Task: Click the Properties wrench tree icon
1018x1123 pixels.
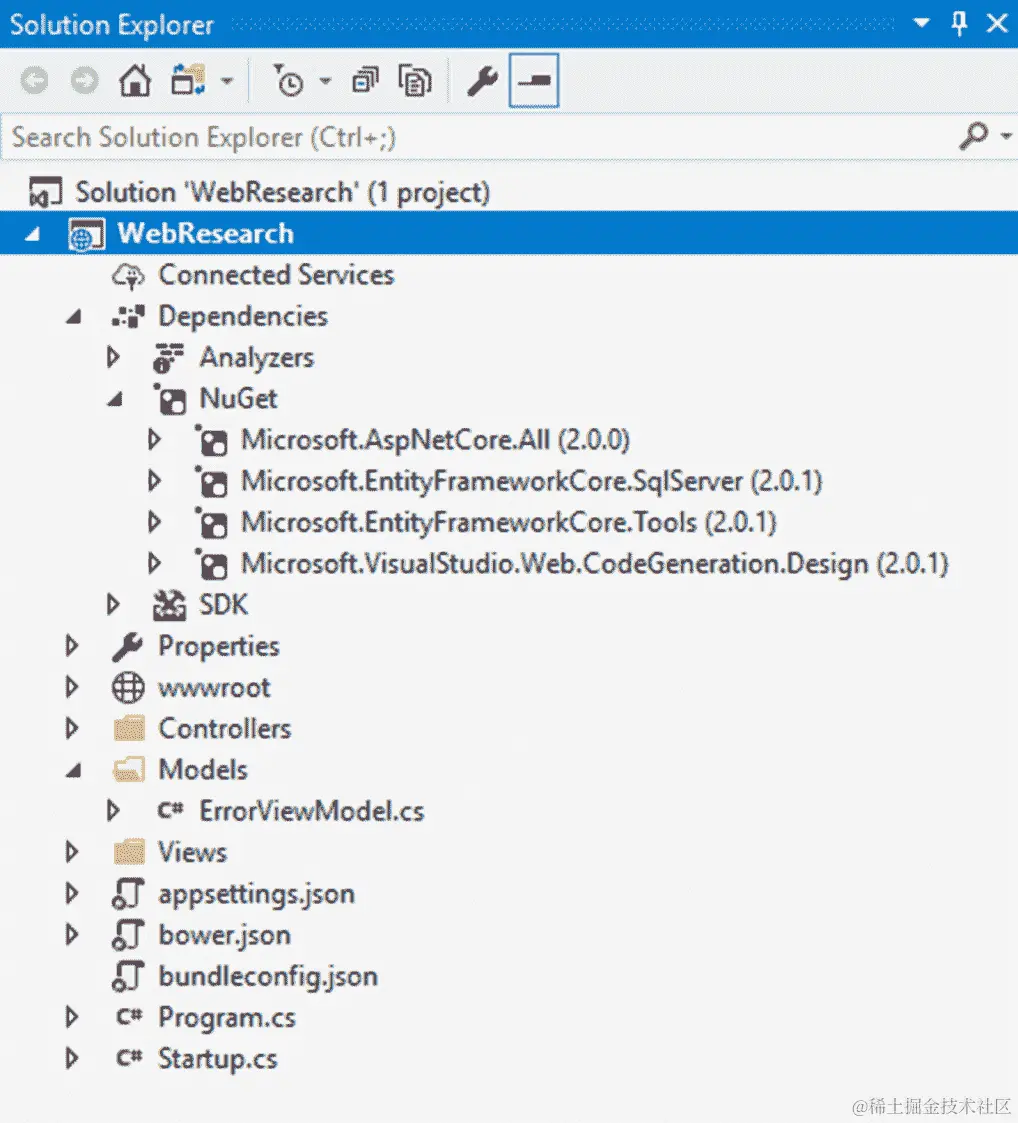Action: pyautogui.click(x=128, y=647)
